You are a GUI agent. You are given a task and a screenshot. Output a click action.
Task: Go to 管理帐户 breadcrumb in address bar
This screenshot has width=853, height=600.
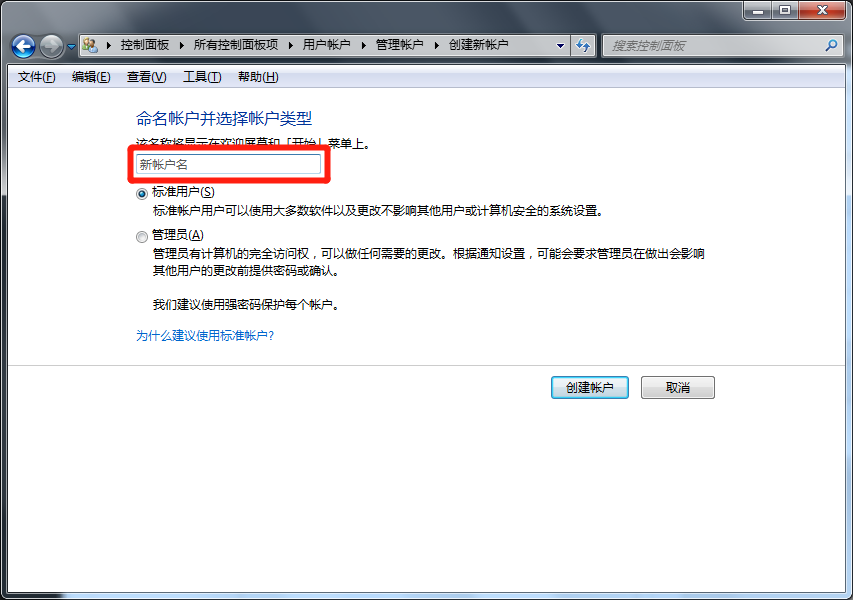tap(400, 45)
